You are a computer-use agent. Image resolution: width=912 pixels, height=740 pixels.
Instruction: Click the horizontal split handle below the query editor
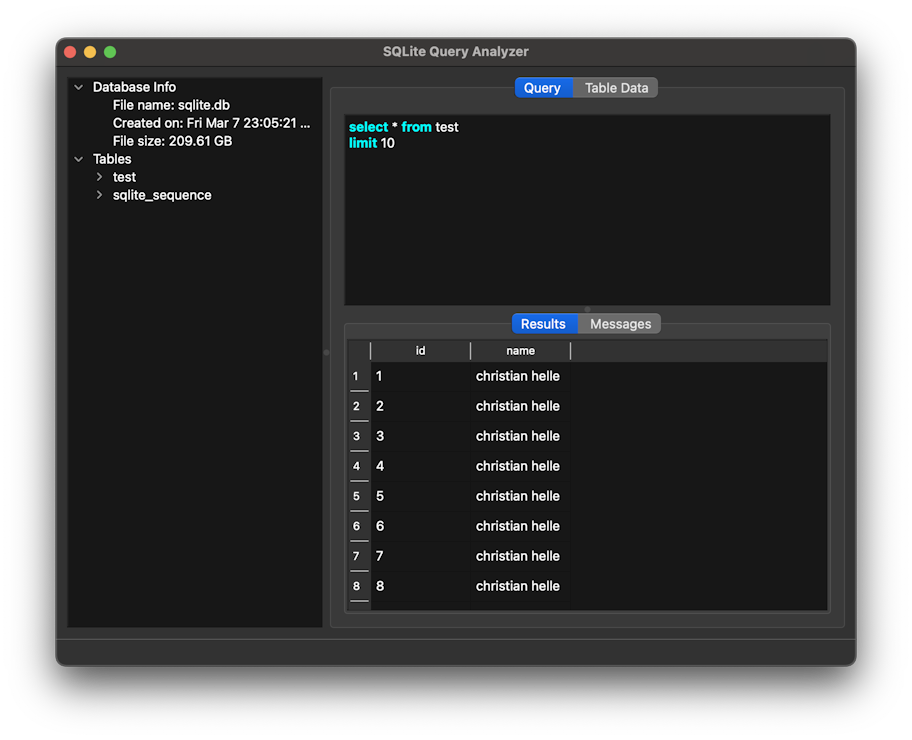[x=587, y=309]
